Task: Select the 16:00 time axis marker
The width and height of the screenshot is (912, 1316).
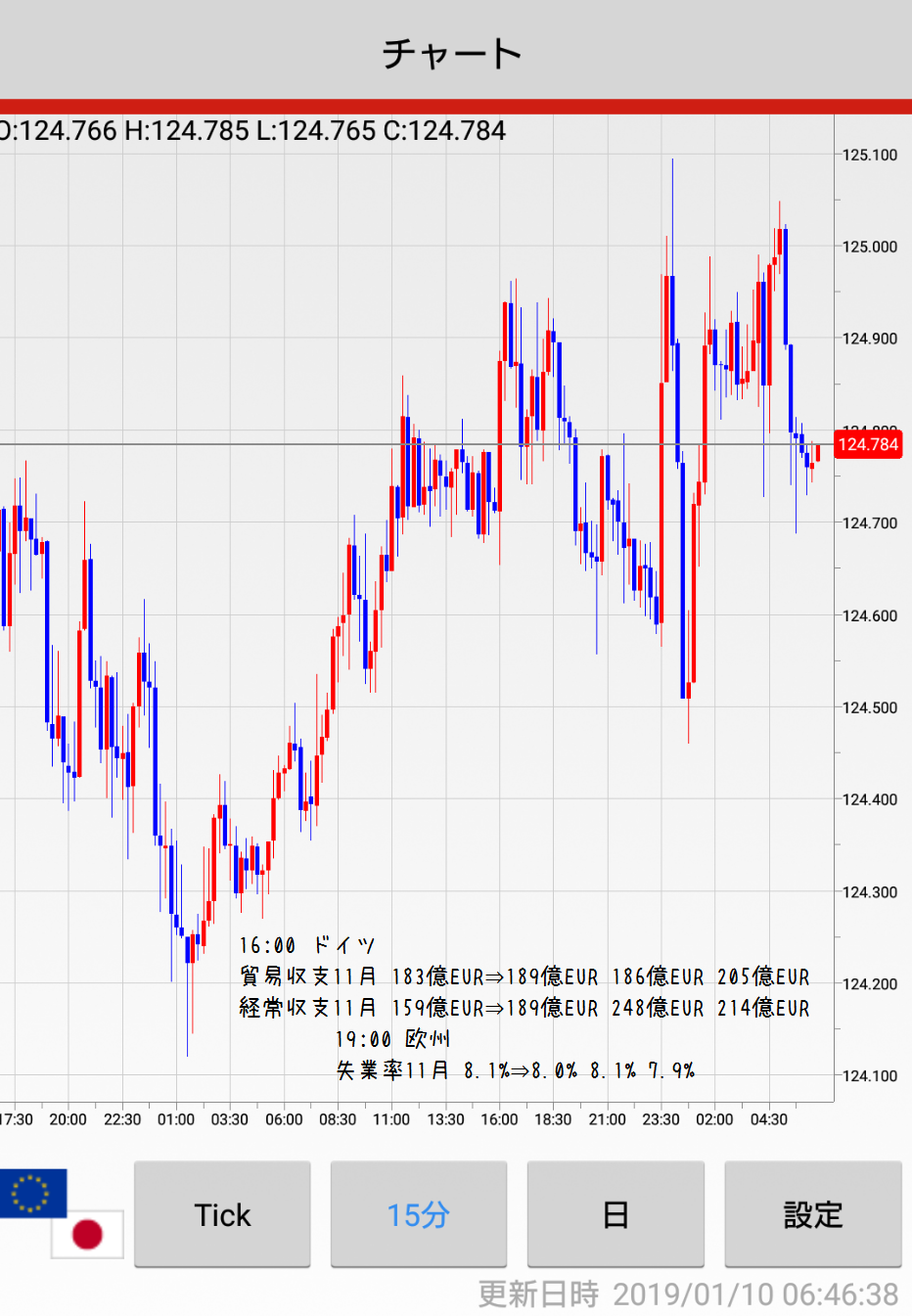Action: [499, 1119]
